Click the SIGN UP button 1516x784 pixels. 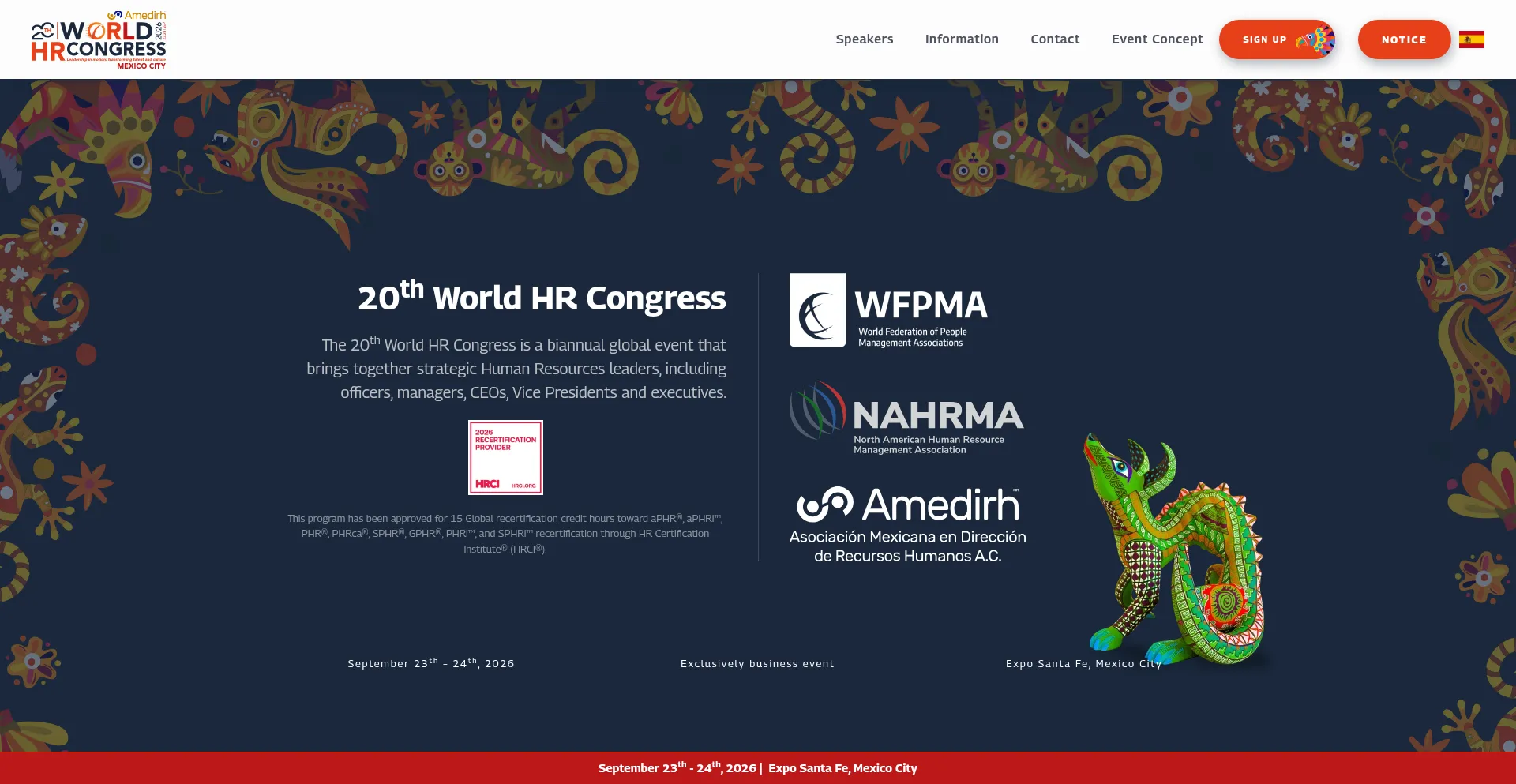click(x=1278, y=39)
